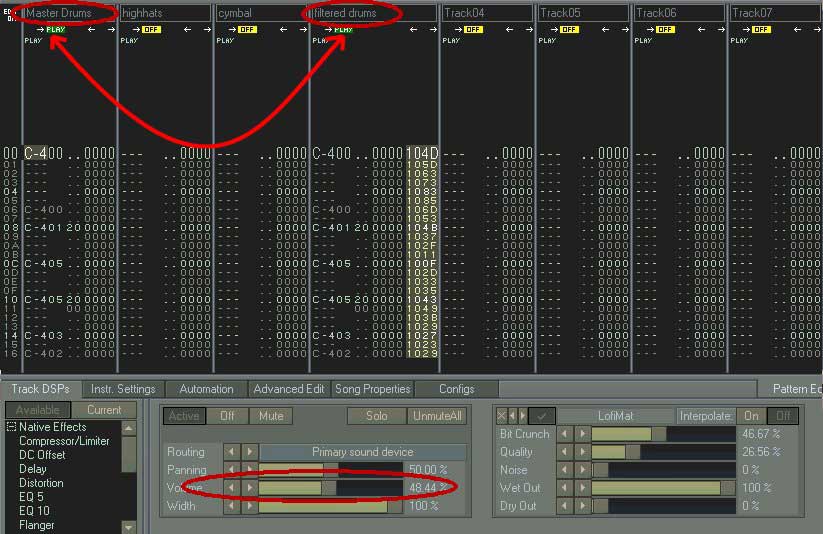Toggle the OFF button on highhats track
Viewport: 823px width, 534px height.
[x=150, y=30]
